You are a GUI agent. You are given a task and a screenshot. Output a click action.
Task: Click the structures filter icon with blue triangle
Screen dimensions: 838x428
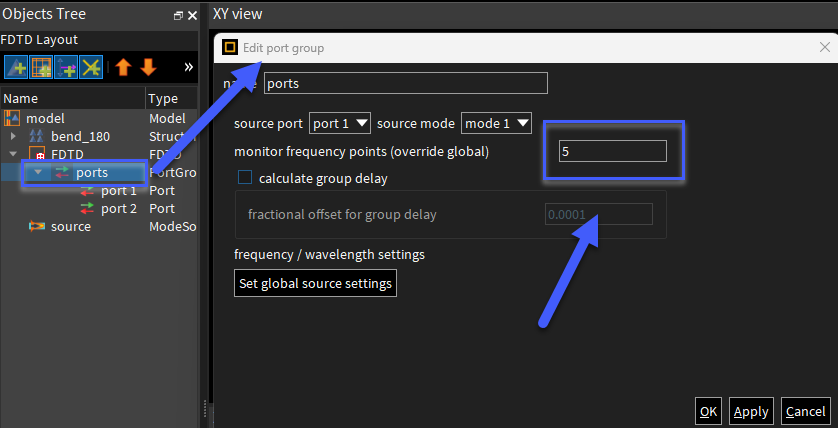pyautogui.click(x=15, y=67)
